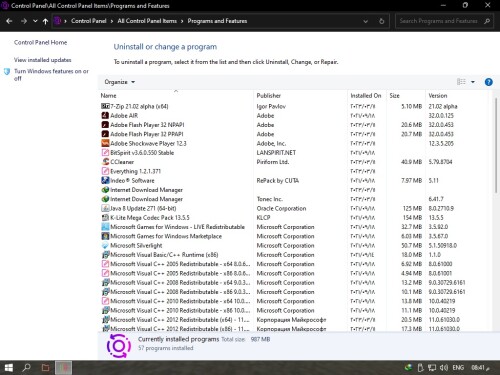Click the BitSpirit v3.6.0.550 Stable icon
Screen dimensions: 500x375
[105, 153]
